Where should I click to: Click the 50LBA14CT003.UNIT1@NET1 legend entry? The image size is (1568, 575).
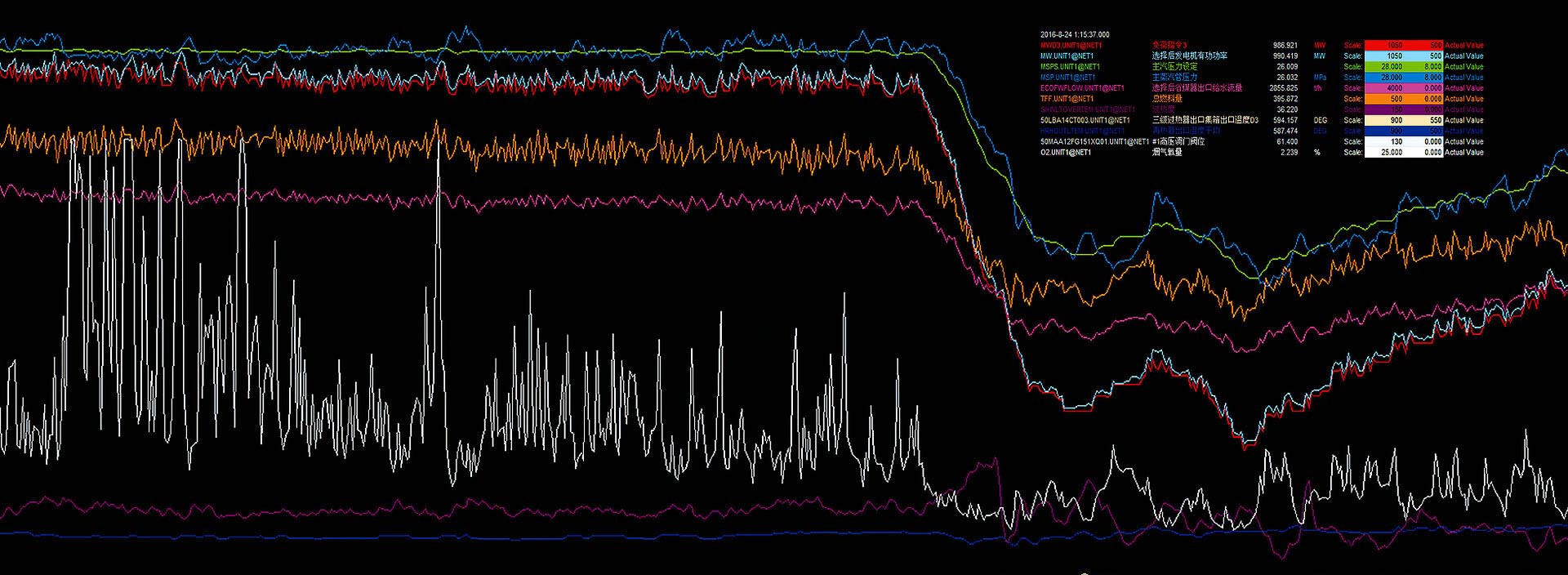pyautogui.click(x=1085, y=120)
